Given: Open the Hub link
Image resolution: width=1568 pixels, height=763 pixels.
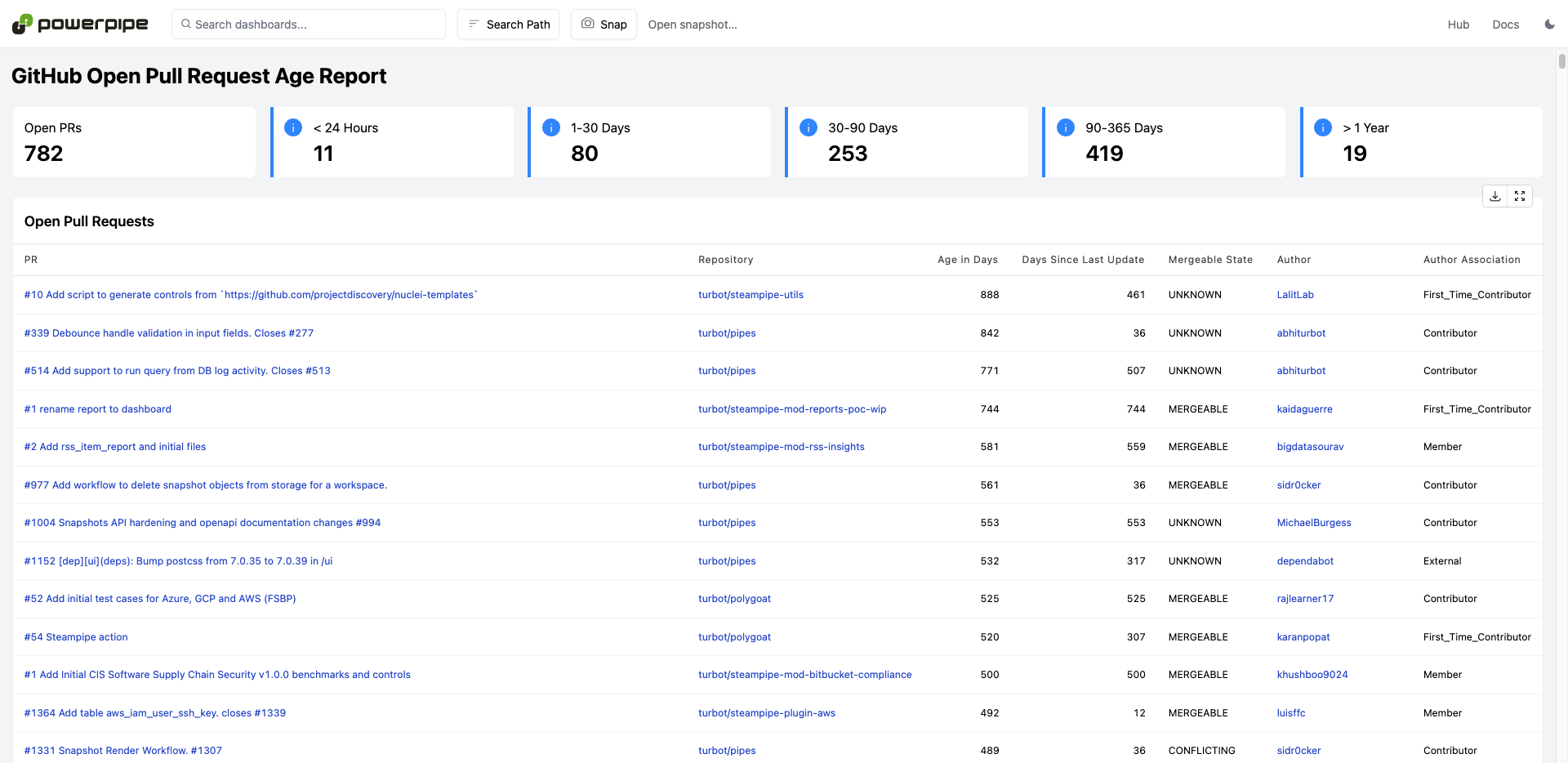Looking at the screenshot, I should 1458,25.
